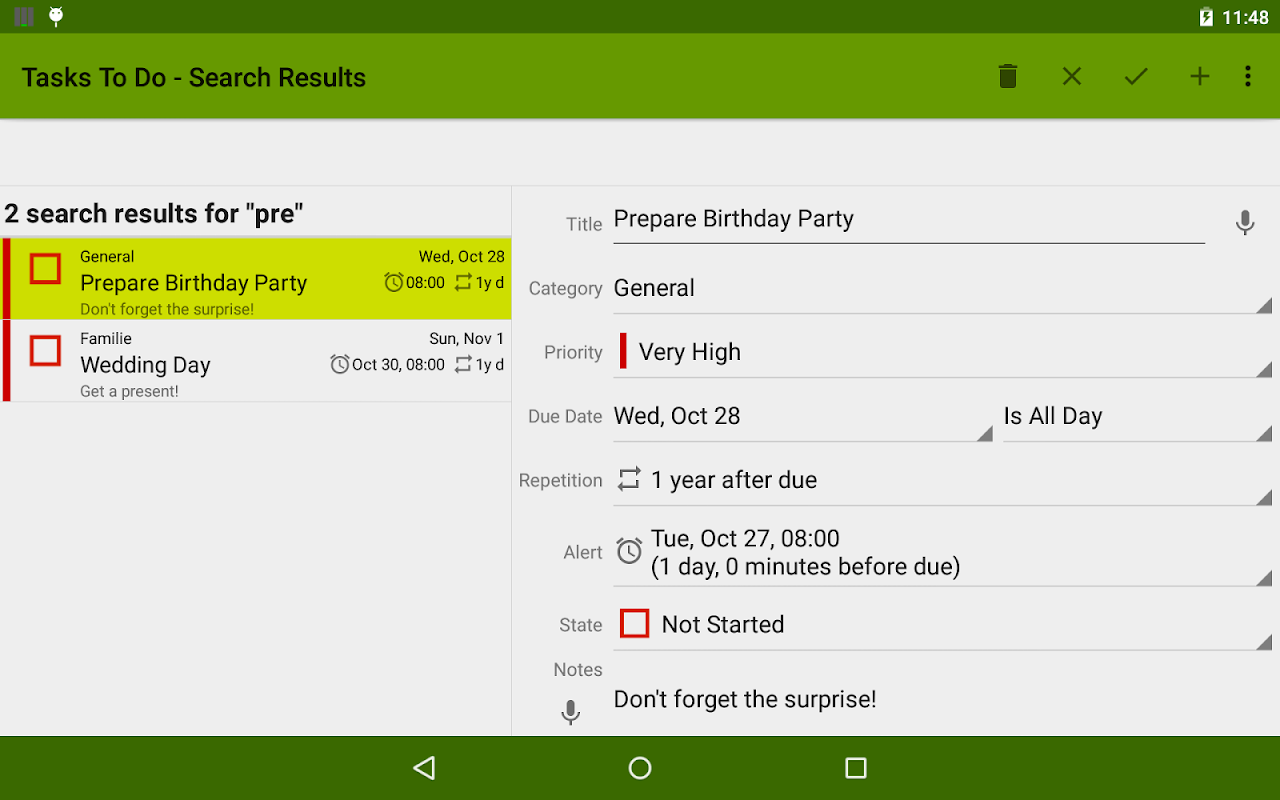The height and width of the screenshot is (800, 1280).
Task: Tap repeat icon on Wedding Day row
Action: click(x=463, y=365)
